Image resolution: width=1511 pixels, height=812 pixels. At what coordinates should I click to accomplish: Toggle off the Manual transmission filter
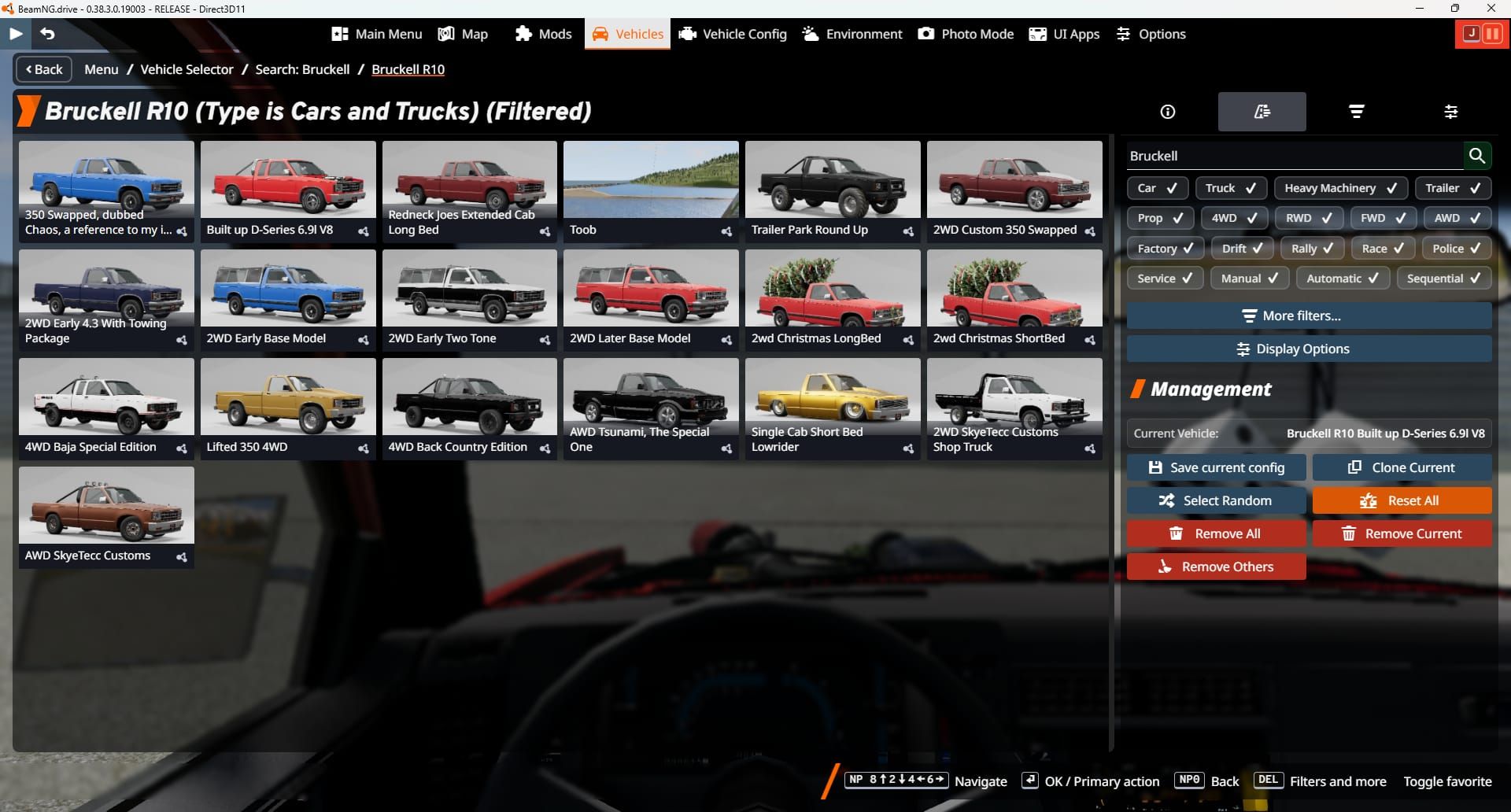coord(1248,278)
